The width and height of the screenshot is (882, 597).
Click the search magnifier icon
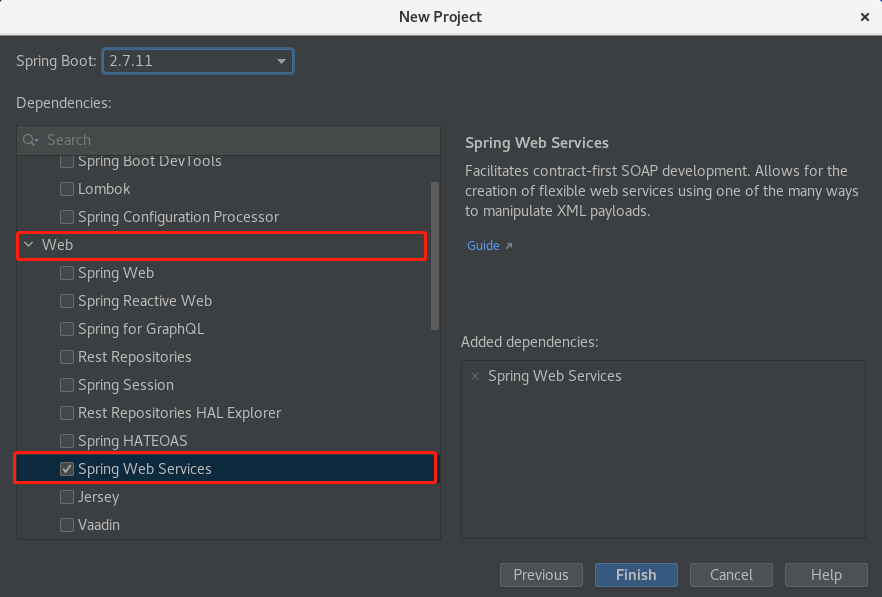pos(30,140)
